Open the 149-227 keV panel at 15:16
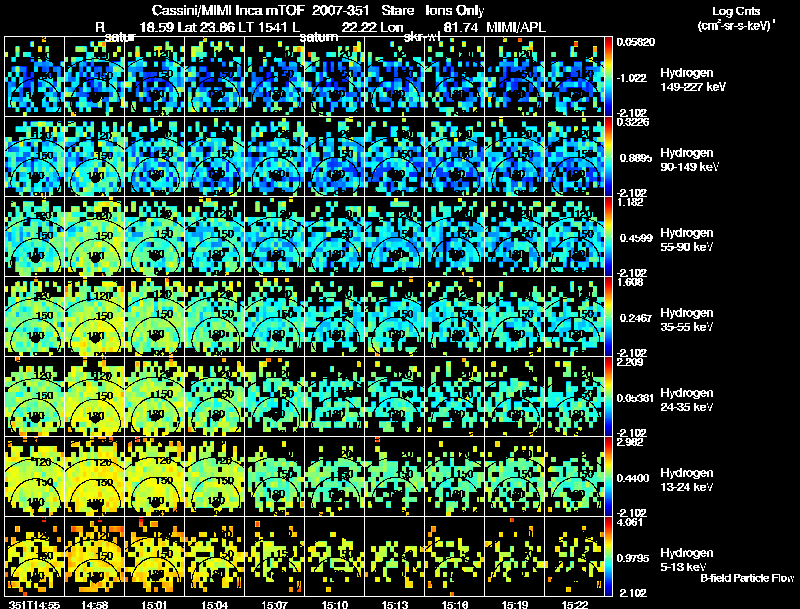Image resolution: width=800 pixels, height=609 pixels. [x=455, y=77]
